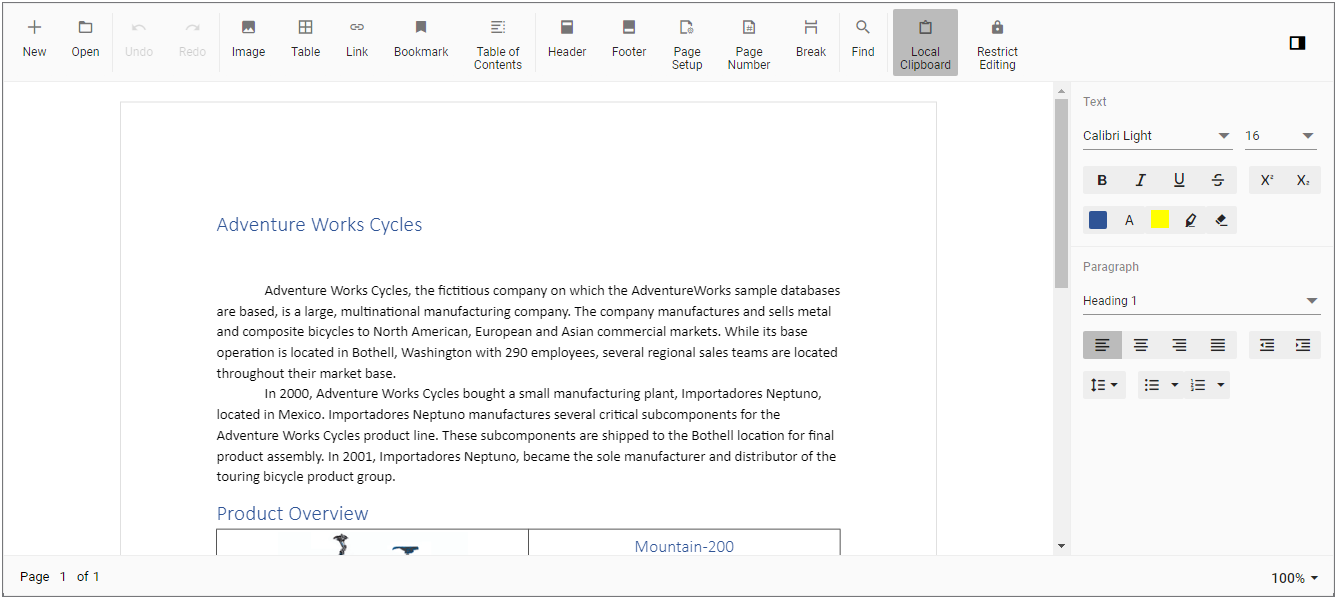Click the highlighter pen icon
This screenshot has height=600, width=1337.
[1190, 220]
